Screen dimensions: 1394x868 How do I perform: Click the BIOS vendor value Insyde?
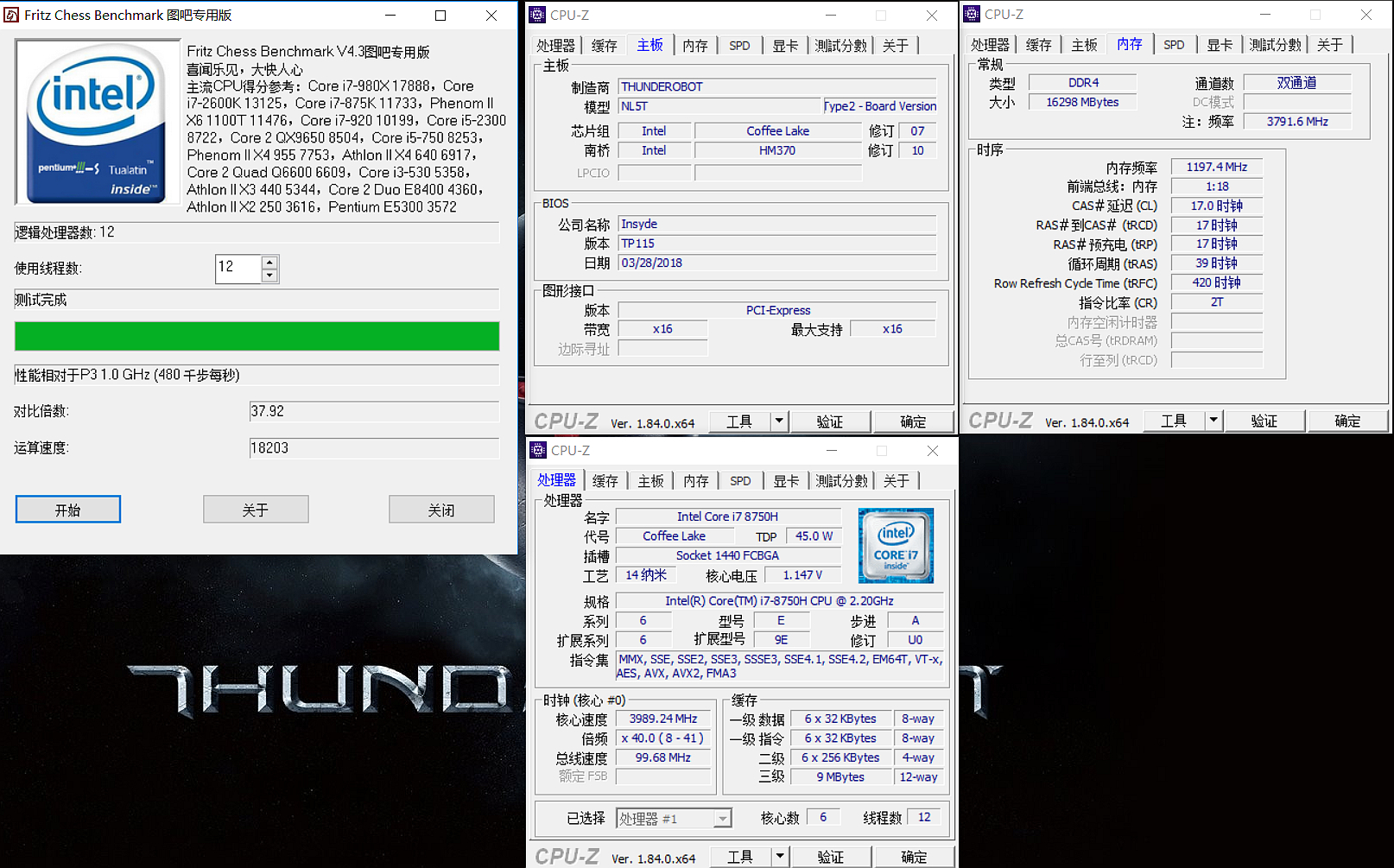(x=777, y=224)
